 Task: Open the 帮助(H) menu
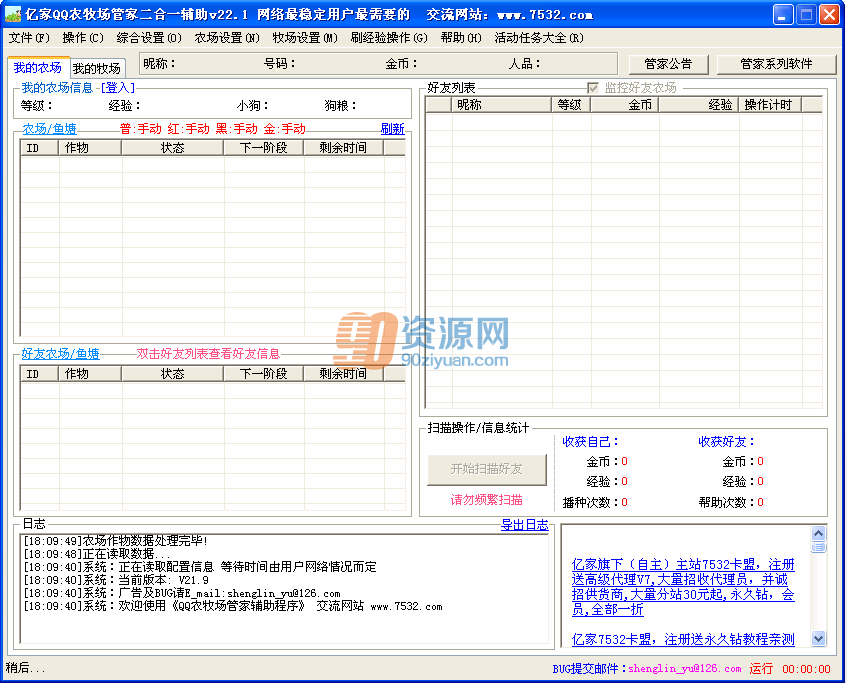click(461, 38)
